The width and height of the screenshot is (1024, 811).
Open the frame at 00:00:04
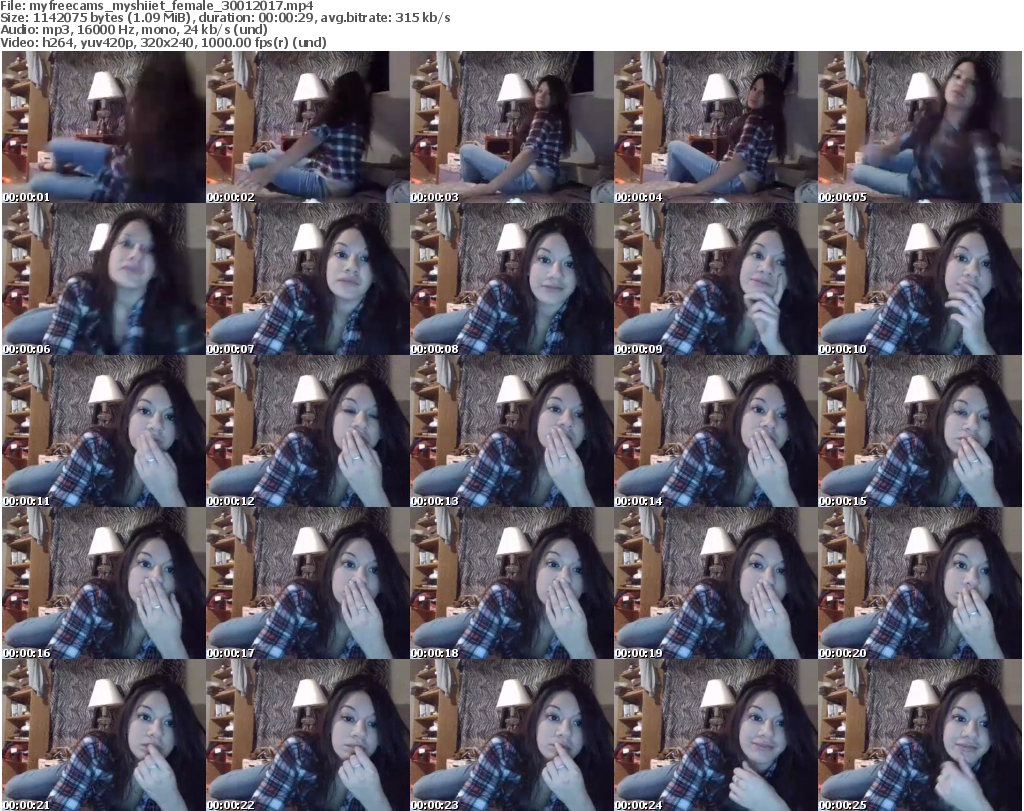tap(715, 127)
